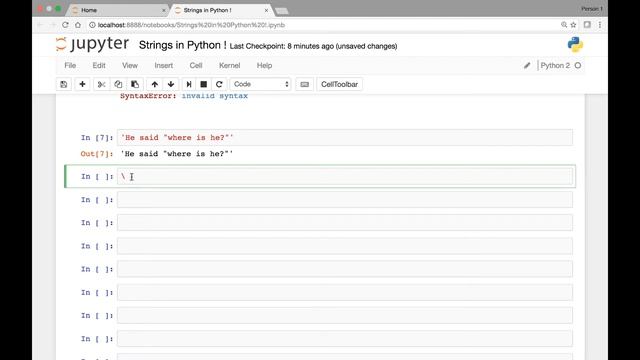The image size is (640, 360).
Task: Click the browser address bar URL
Action: click(x=191, y=25)
